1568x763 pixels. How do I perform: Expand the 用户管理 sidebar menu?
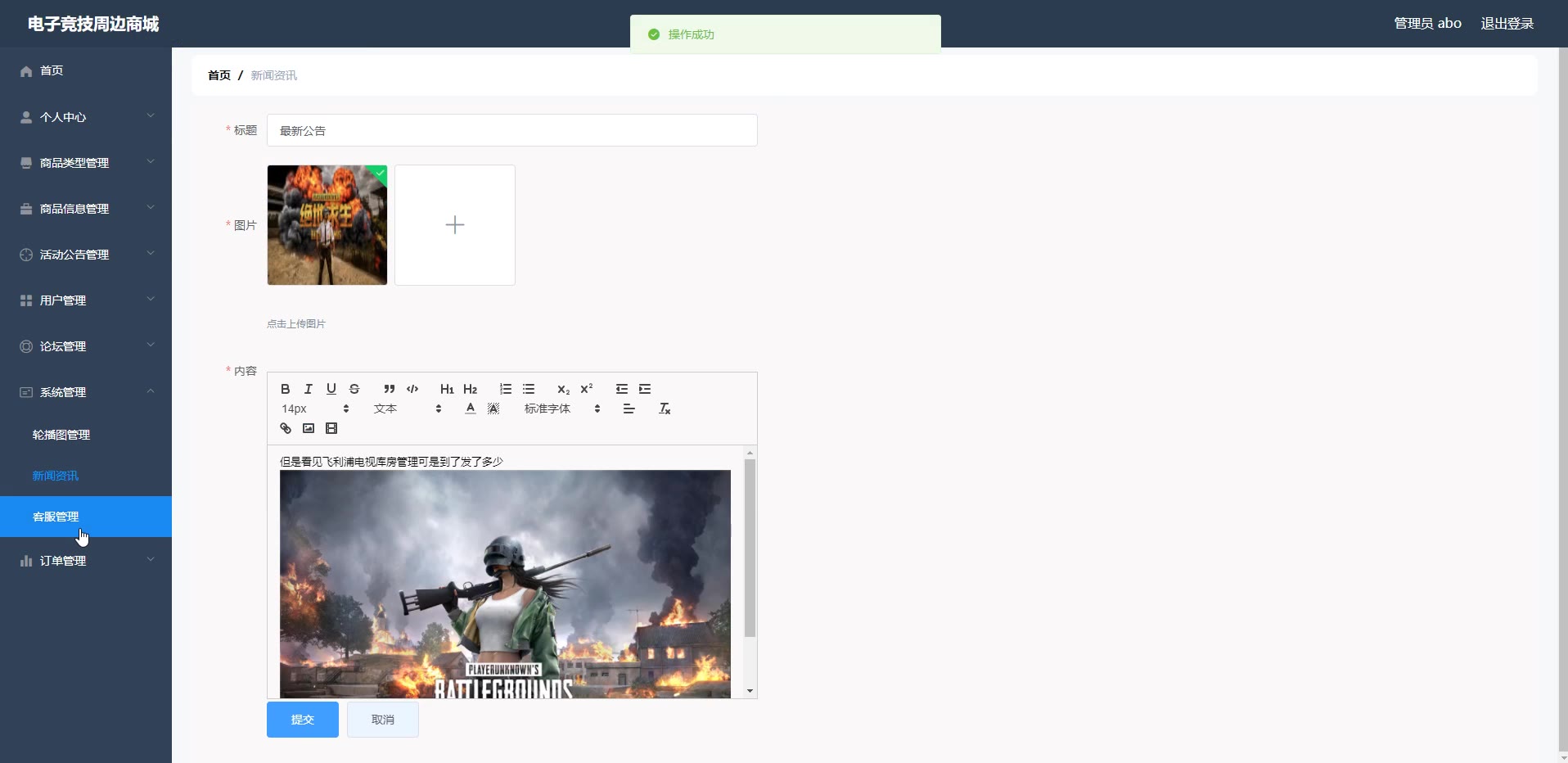pos(86,300)
